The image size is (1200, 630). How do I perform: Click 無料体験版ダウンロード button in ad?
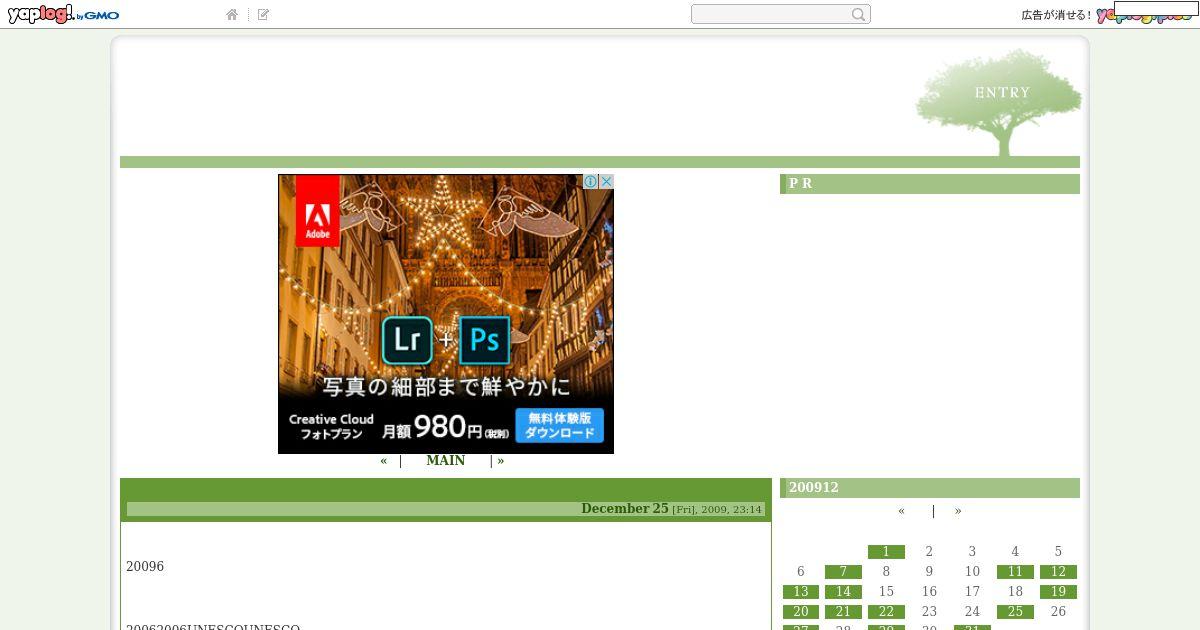coord(559,425)
